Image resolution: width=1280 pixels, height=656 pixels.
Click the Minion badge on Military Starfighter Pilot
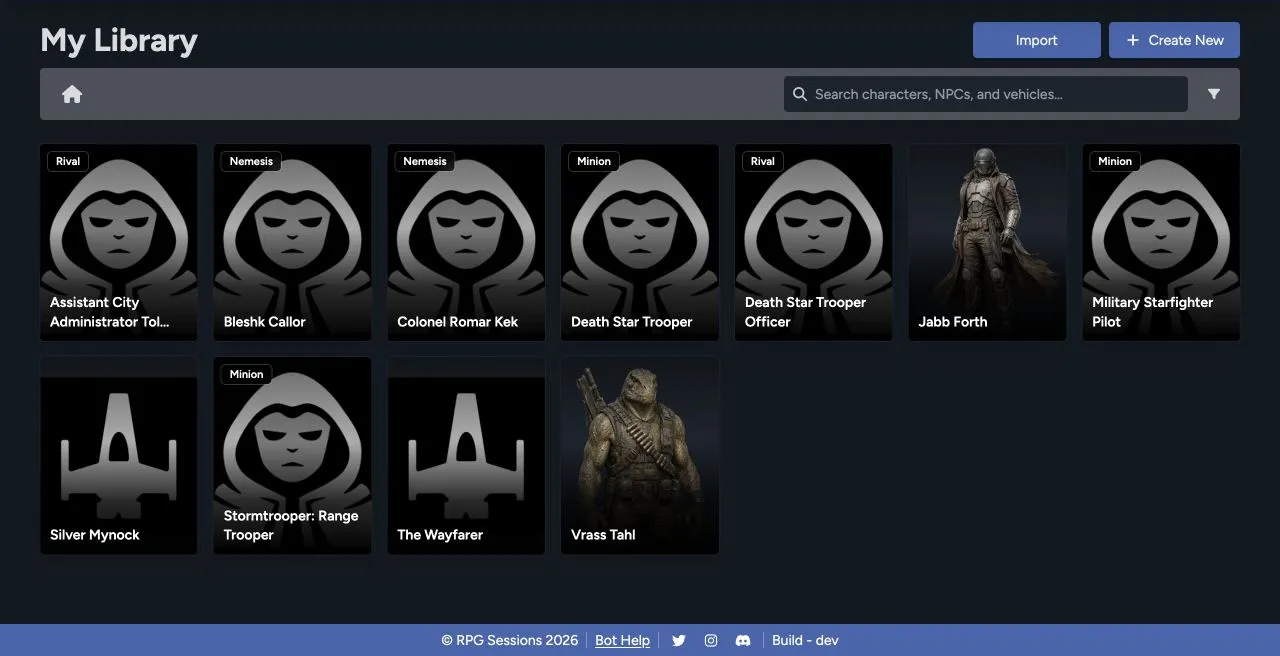coord(1115,161)
